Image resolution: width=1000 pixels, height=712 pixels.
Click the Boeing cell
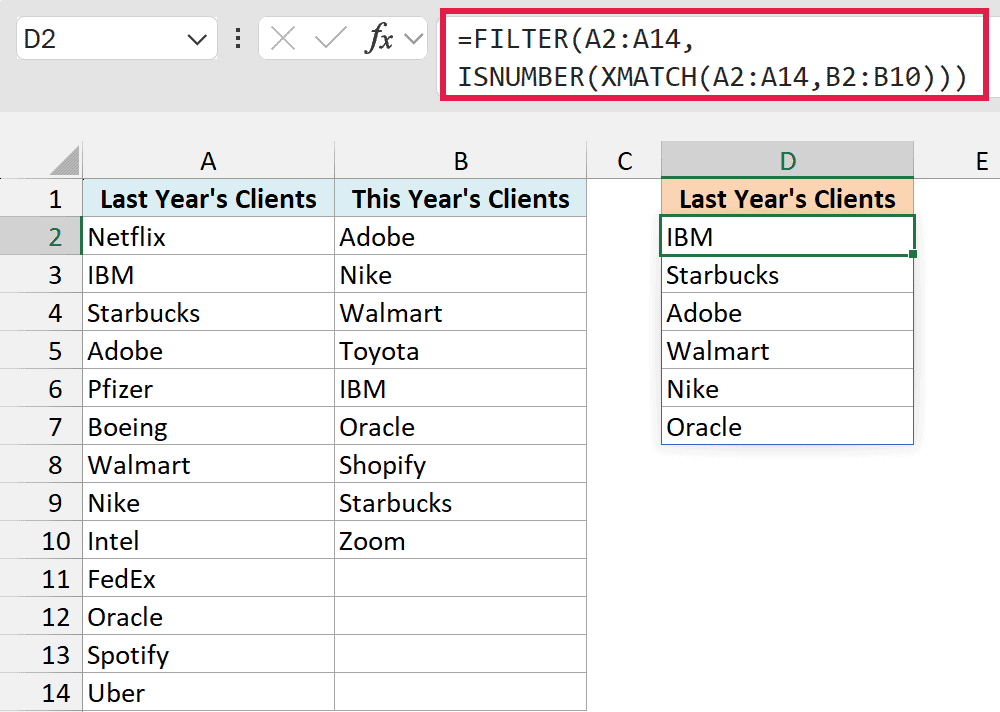click(x=208, y=426)
